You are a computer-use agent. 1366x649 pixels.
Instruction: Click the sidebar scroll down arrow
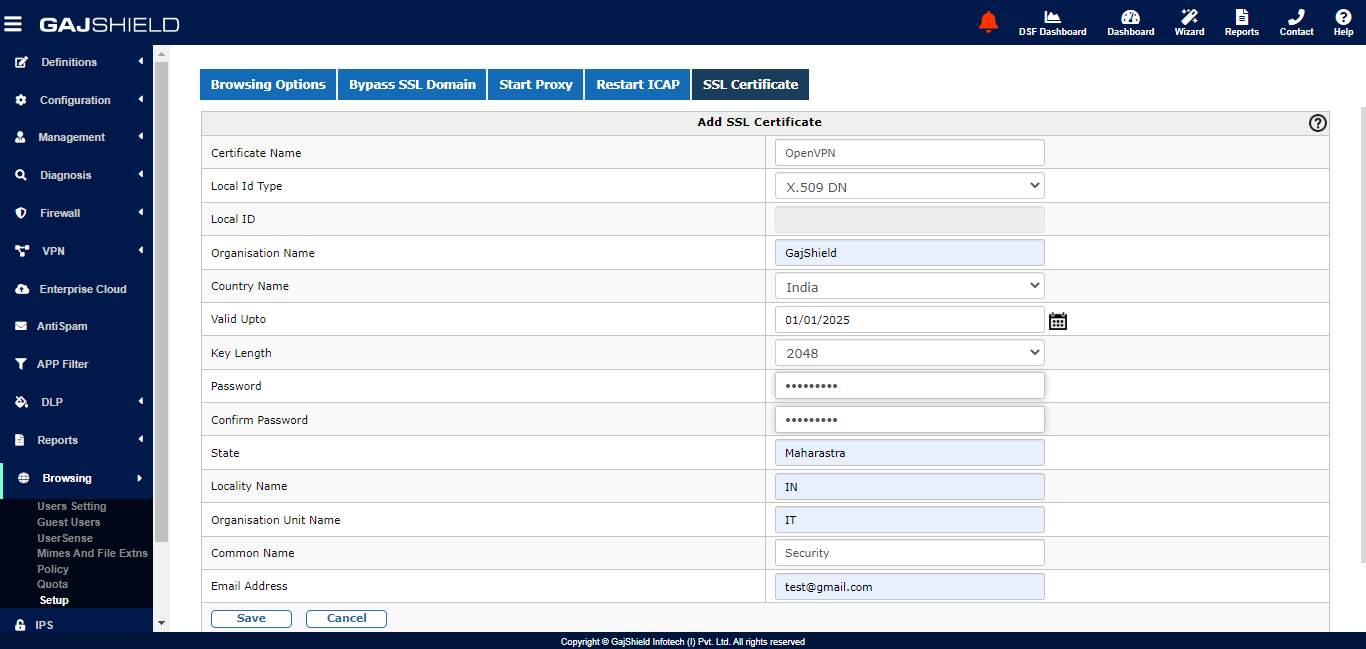point(161,623)
